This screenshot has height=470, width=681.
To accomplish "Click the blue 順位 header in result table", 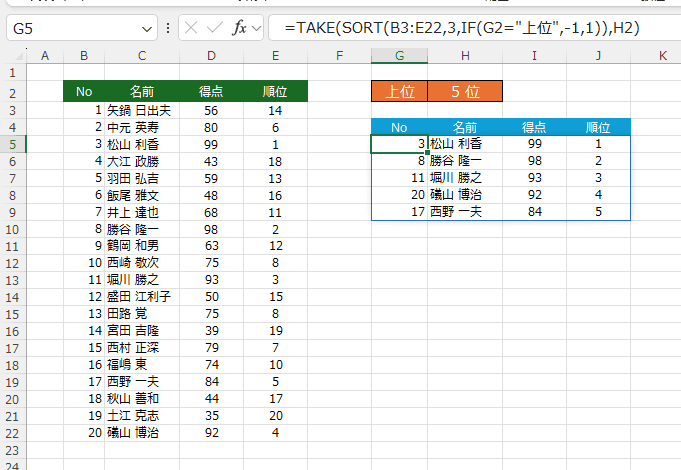I will point(598,127).
